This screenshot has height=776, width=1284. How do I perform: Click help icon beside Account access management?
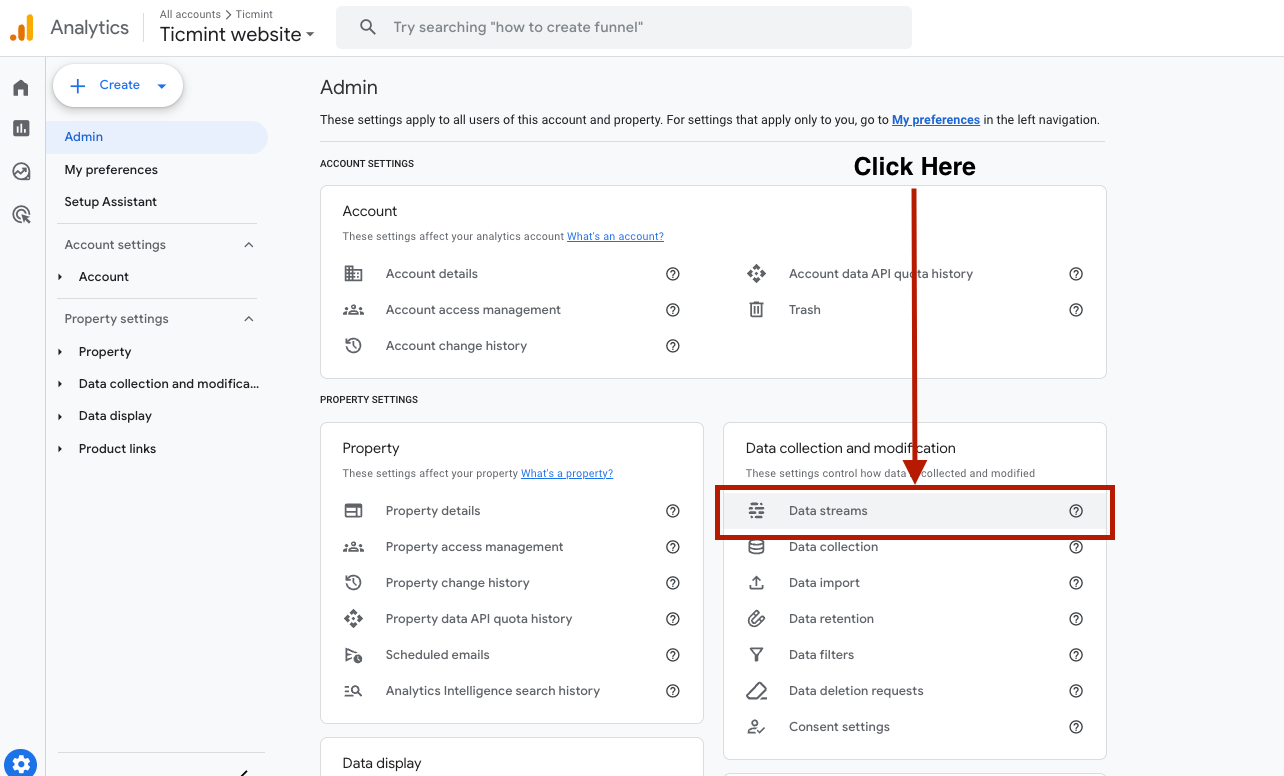pyautogui.click(x=673, y=310)
